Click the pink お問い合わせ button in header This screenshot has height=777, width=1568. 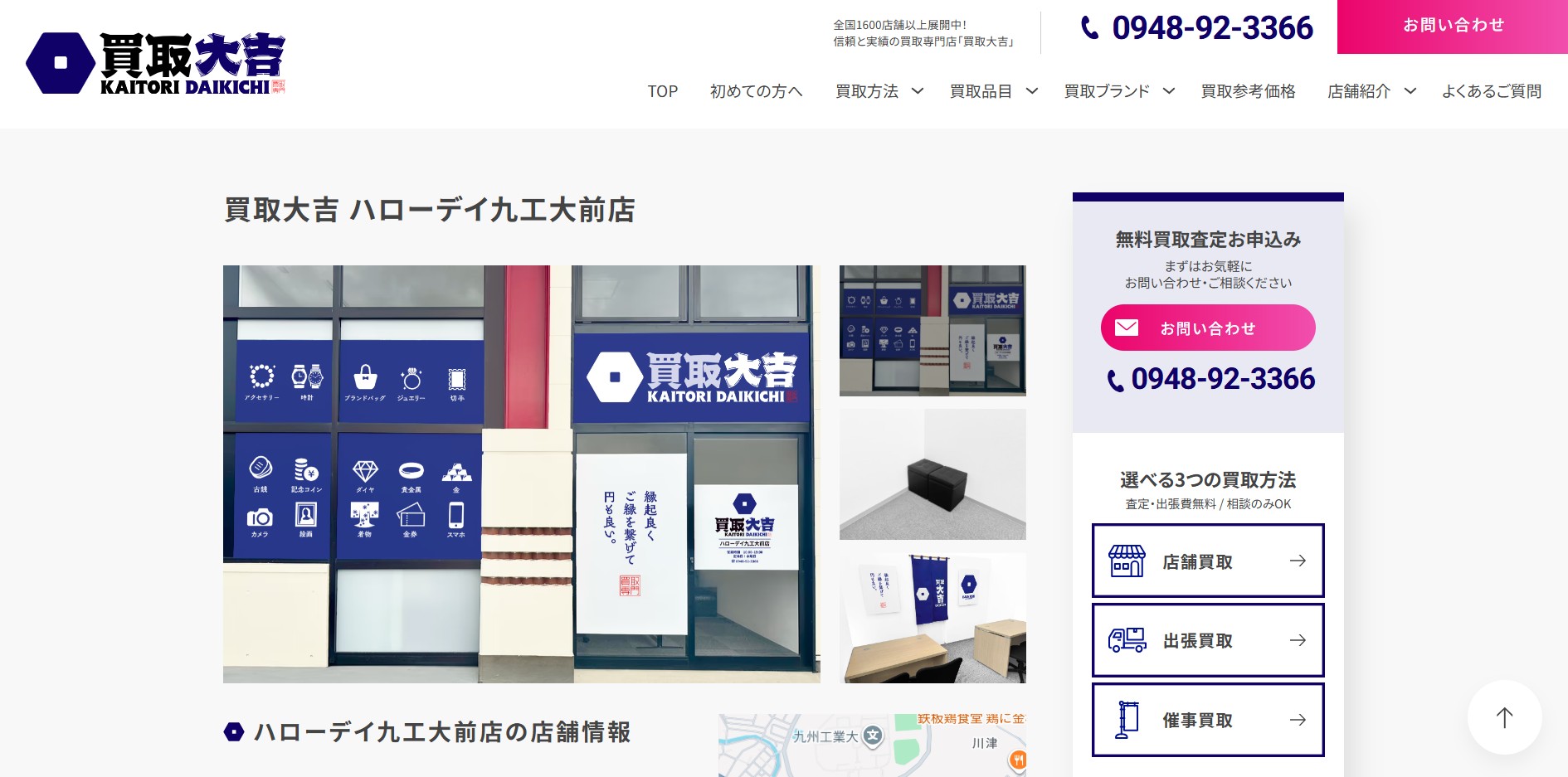coord(1452,27)
